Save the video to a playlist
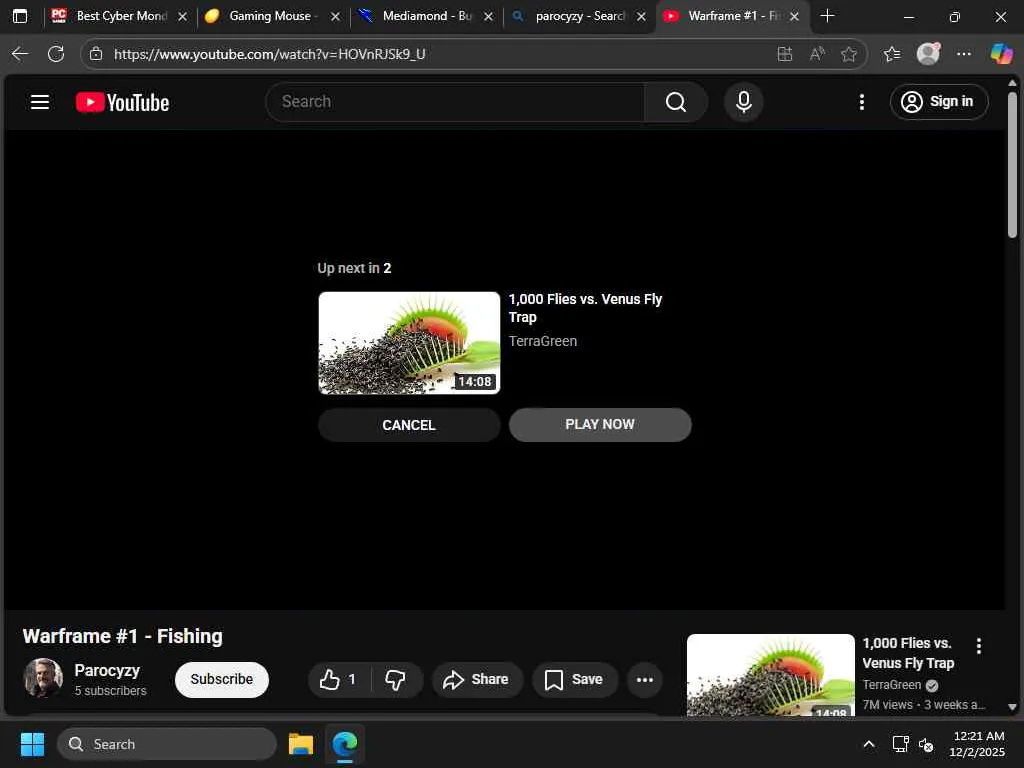 tap(574, 680)
